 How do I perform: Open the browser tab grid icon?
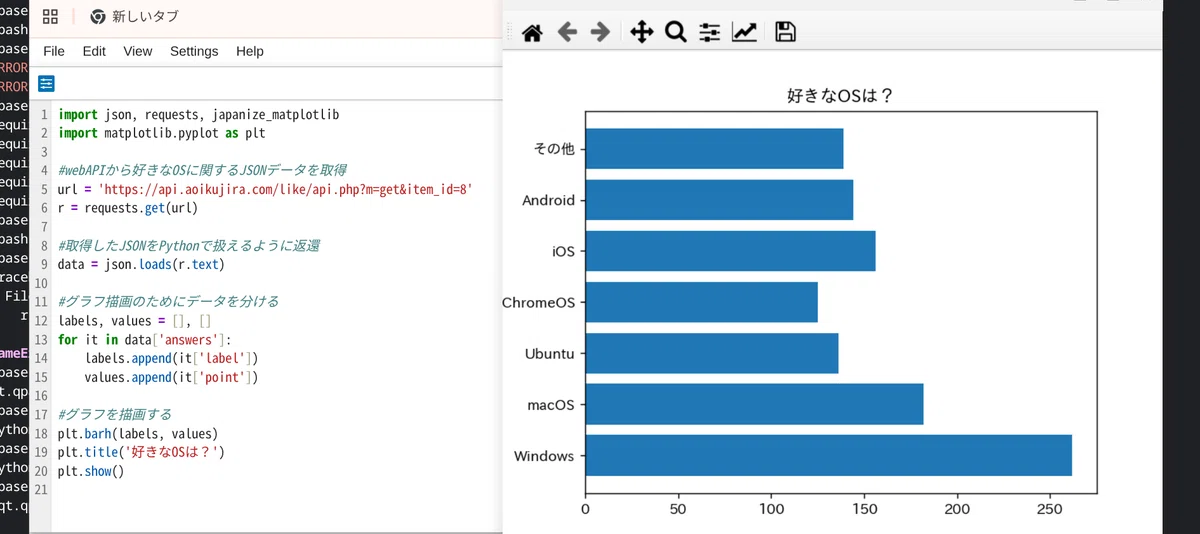coord(49,17)
